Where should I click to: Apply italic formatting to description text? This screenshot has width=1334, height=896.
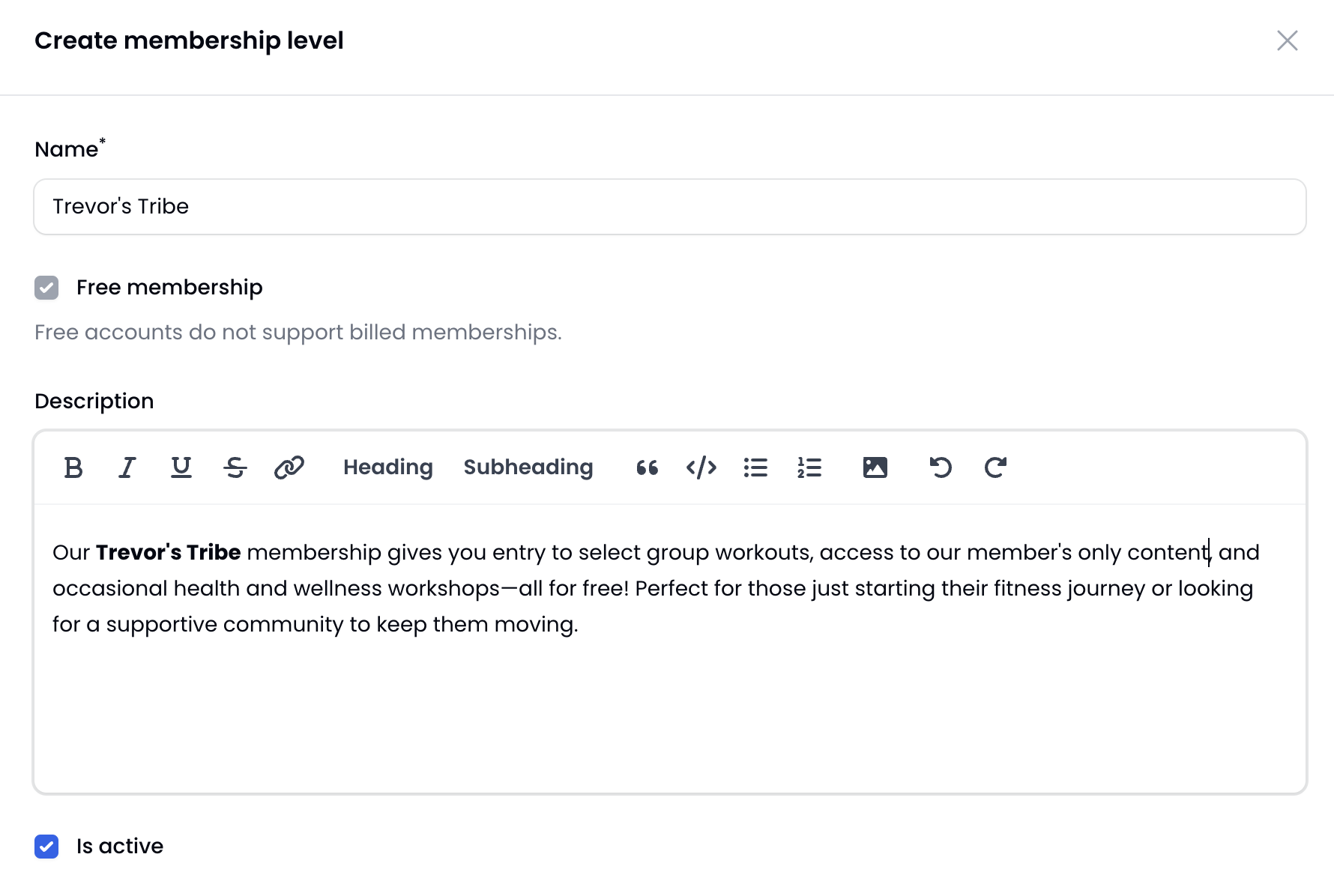(x=127, y=467)
